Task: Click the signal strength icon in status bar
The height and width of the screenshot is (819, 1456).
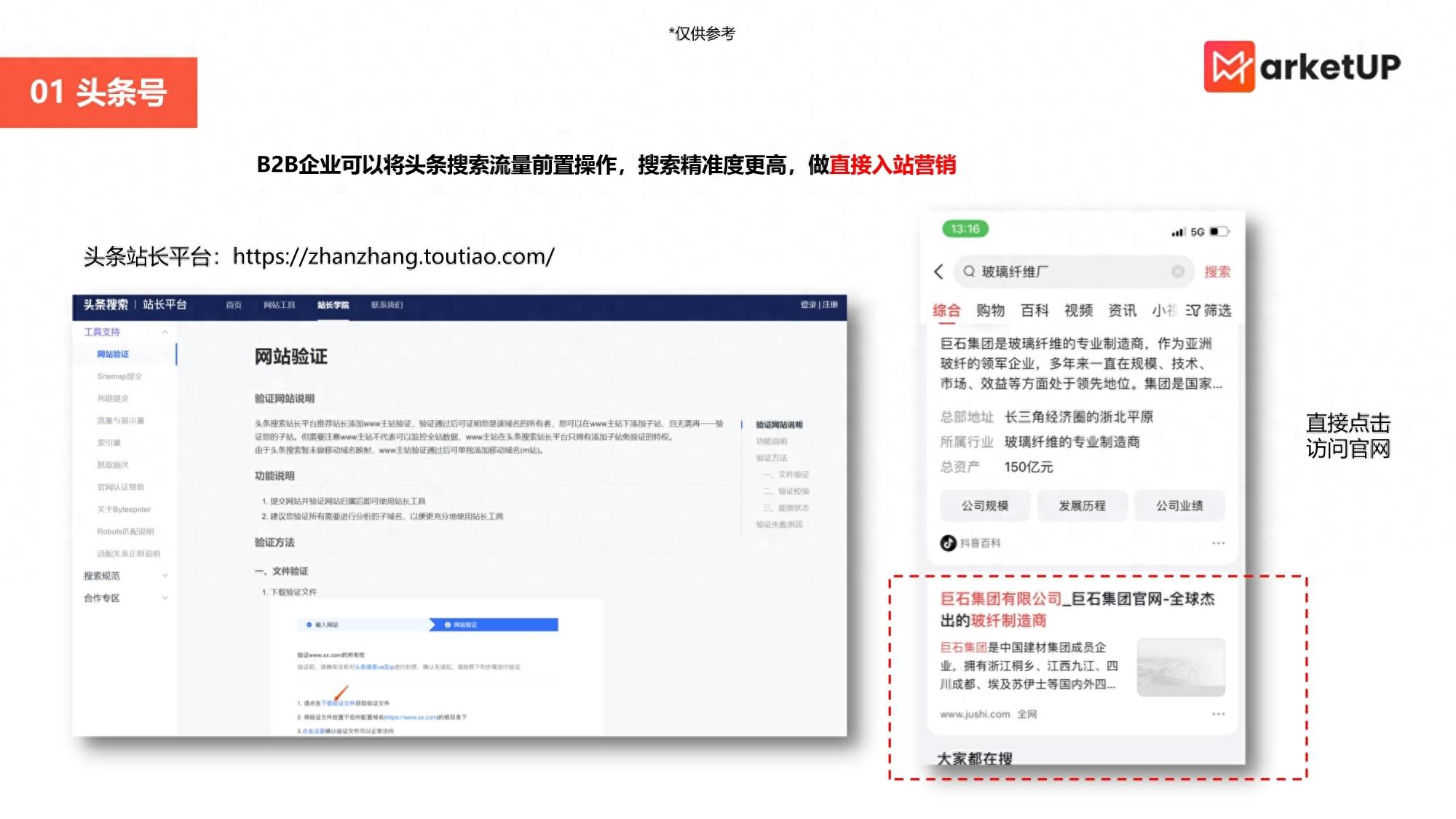Action: [1179, 232]
